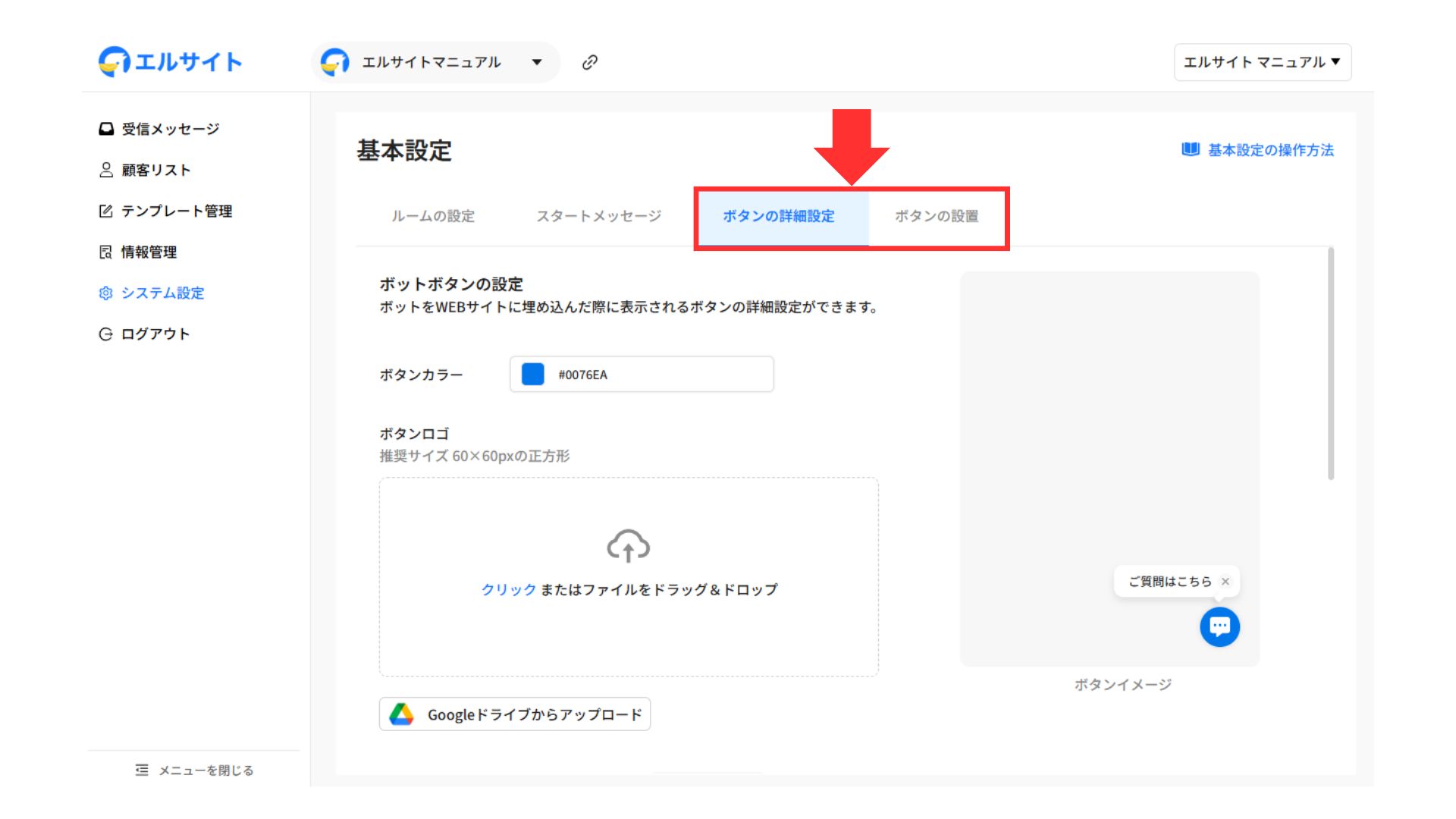The image size is (1456, 819).
Task: Click the link chain icon in header
Action: [x=589, y=62]
